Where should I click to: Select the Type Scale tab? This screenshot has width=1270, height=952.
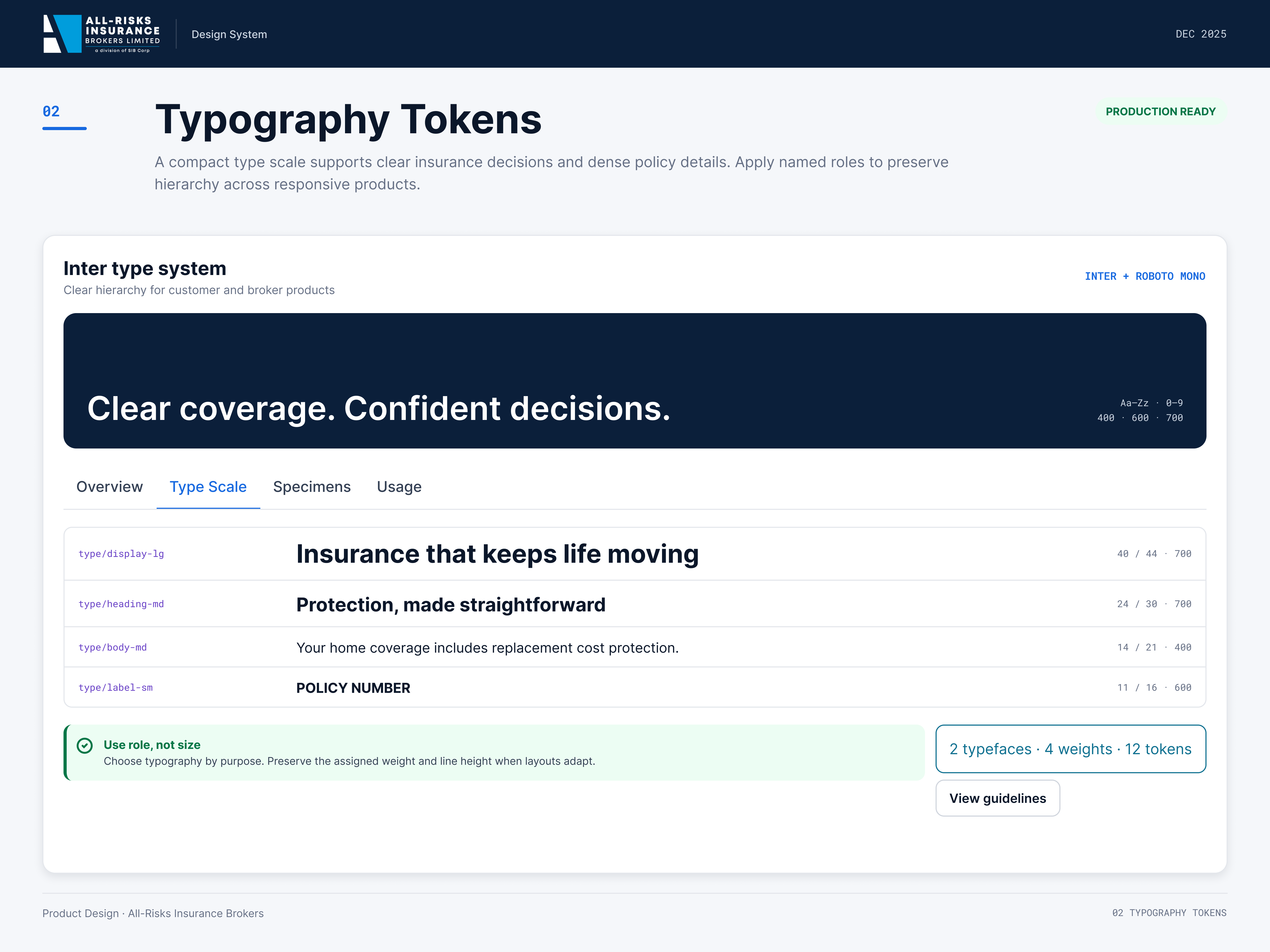click(x=208, y=487)
